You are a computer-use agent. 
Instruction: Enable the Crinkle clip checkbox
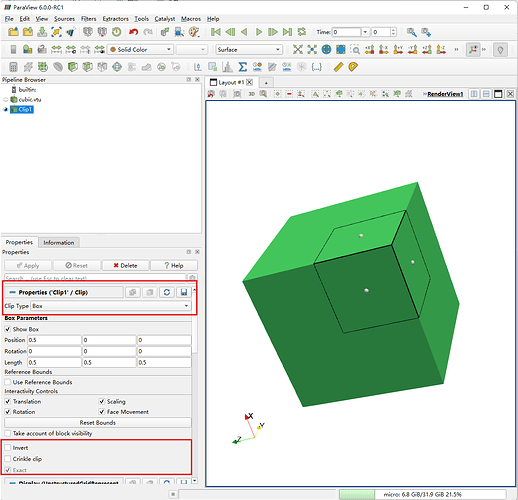[8, 459]
